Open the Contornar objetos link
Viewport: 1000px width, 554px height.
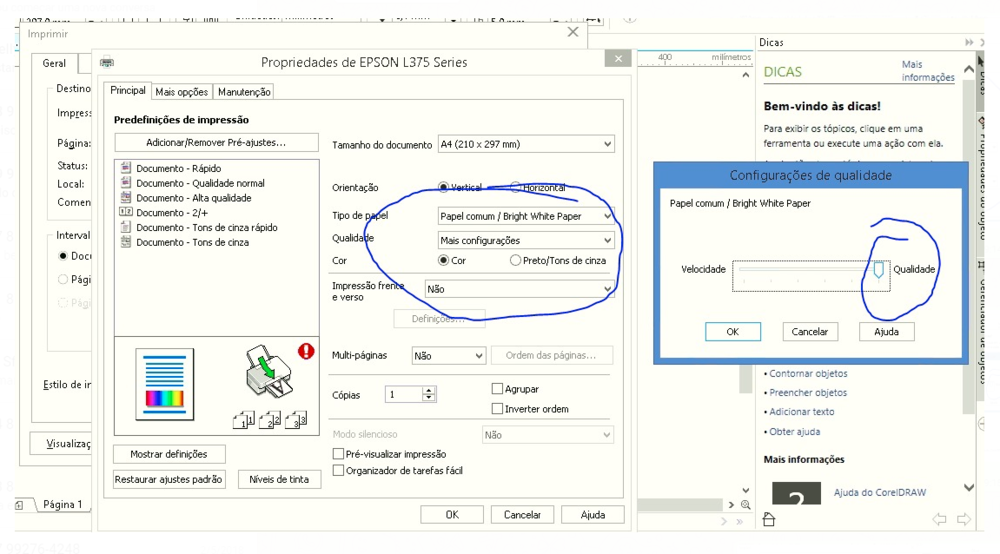pos(808,374)
